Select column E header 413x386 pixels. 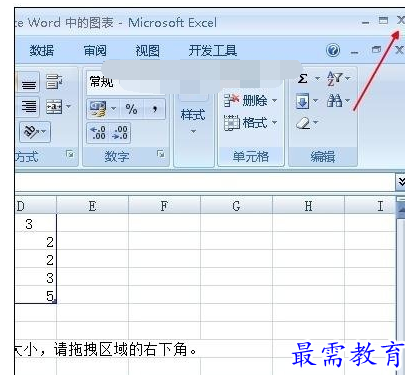(93, 206)
